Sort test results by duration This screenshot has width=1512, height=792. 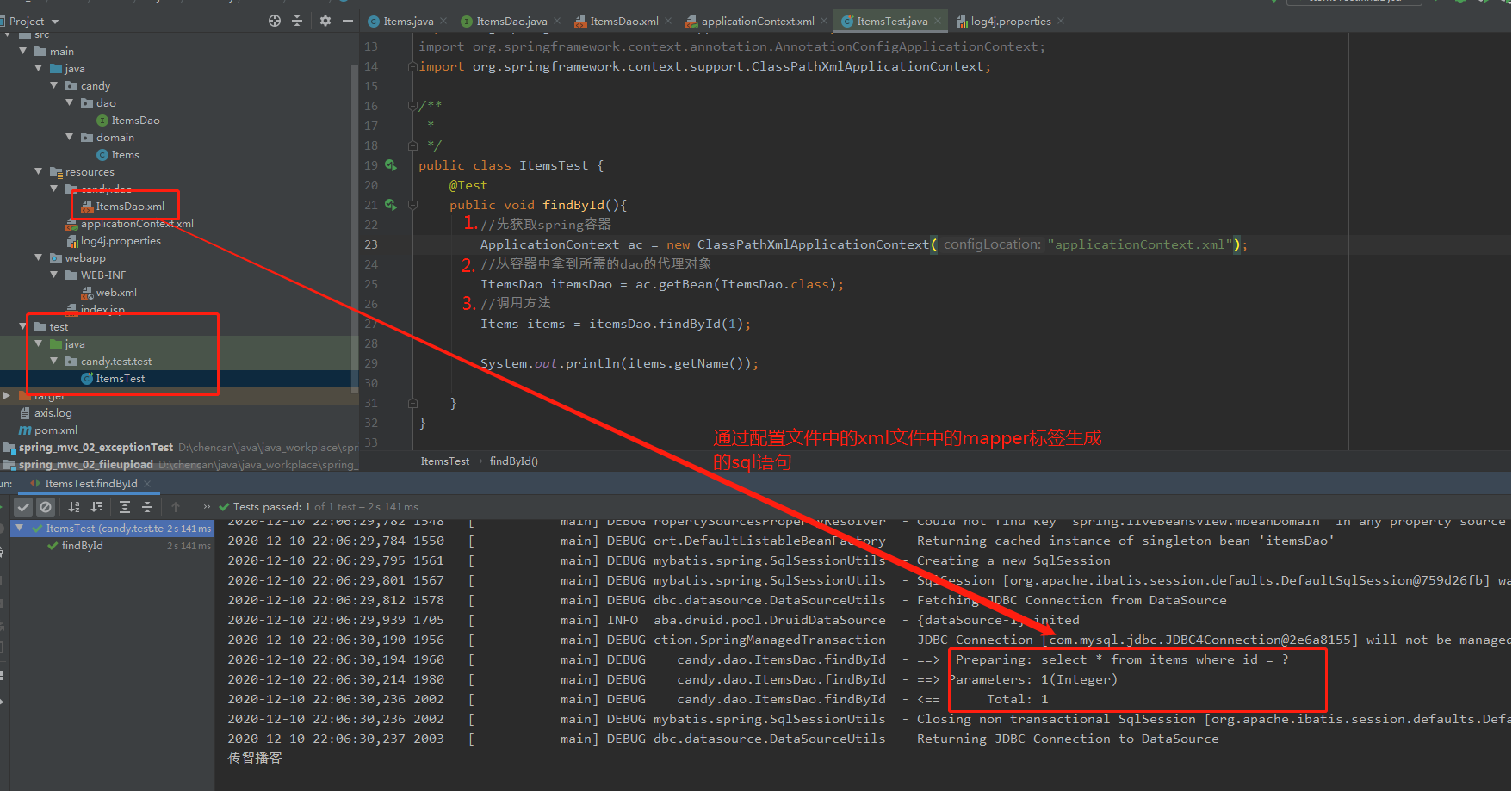(96, 507)
